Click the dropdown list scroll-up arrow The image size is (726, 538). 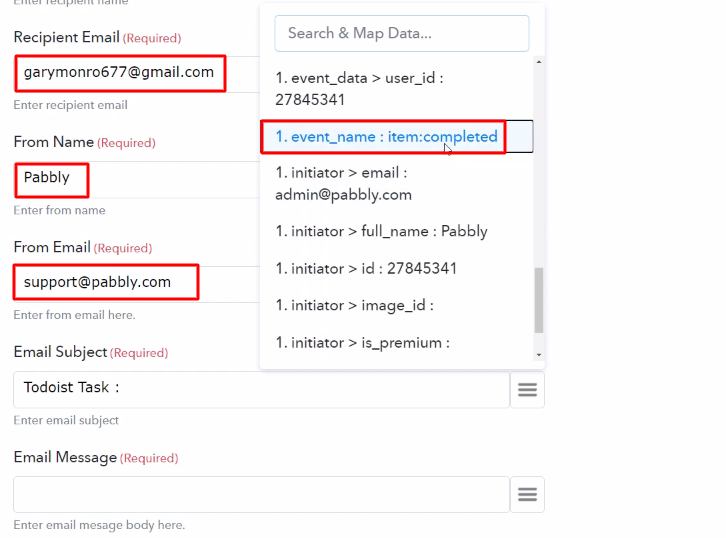[x=538, y=62]
